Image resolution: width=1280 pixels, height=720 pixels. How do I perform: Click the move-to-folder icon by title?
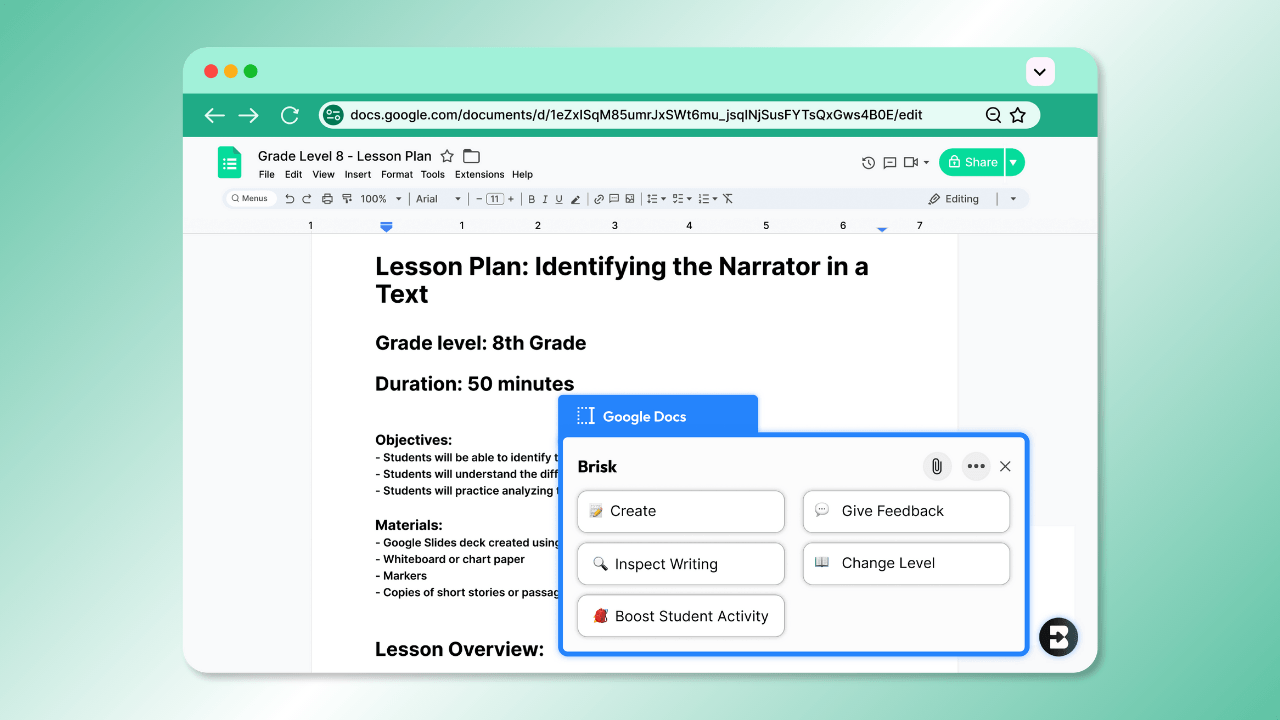pyautogui.click(x=471, y=156)
